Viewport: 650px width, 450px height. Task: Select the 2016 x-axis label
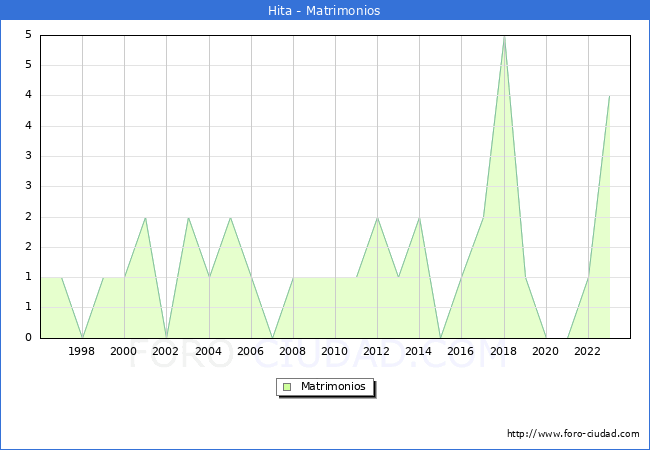pos(461,351)
